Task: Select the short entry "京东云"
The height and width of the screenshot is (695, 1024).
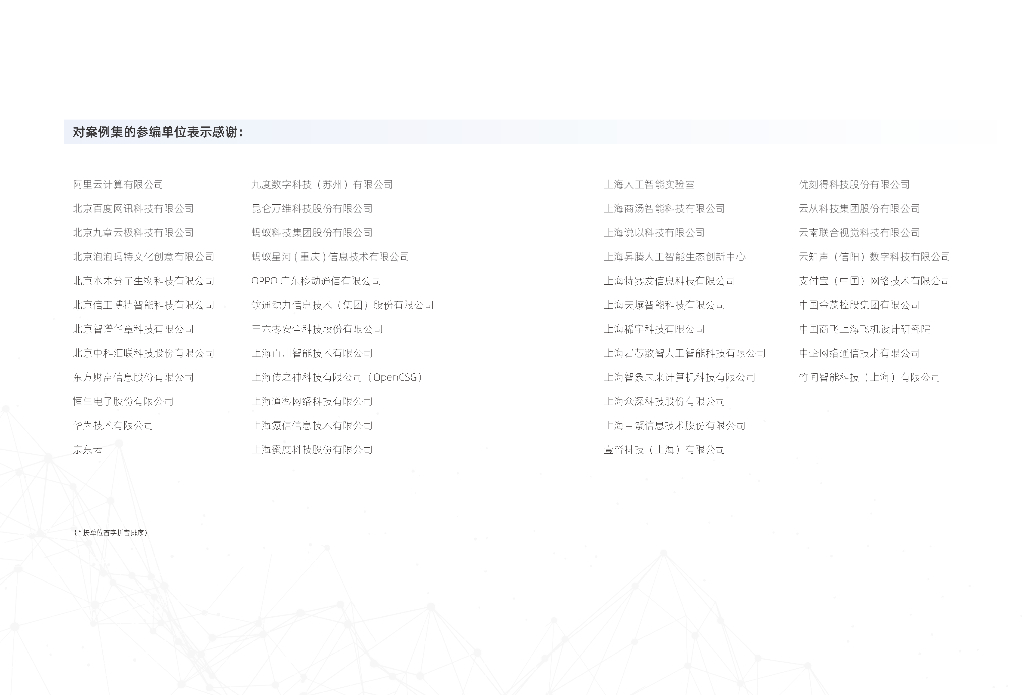Action: point(88,450)
